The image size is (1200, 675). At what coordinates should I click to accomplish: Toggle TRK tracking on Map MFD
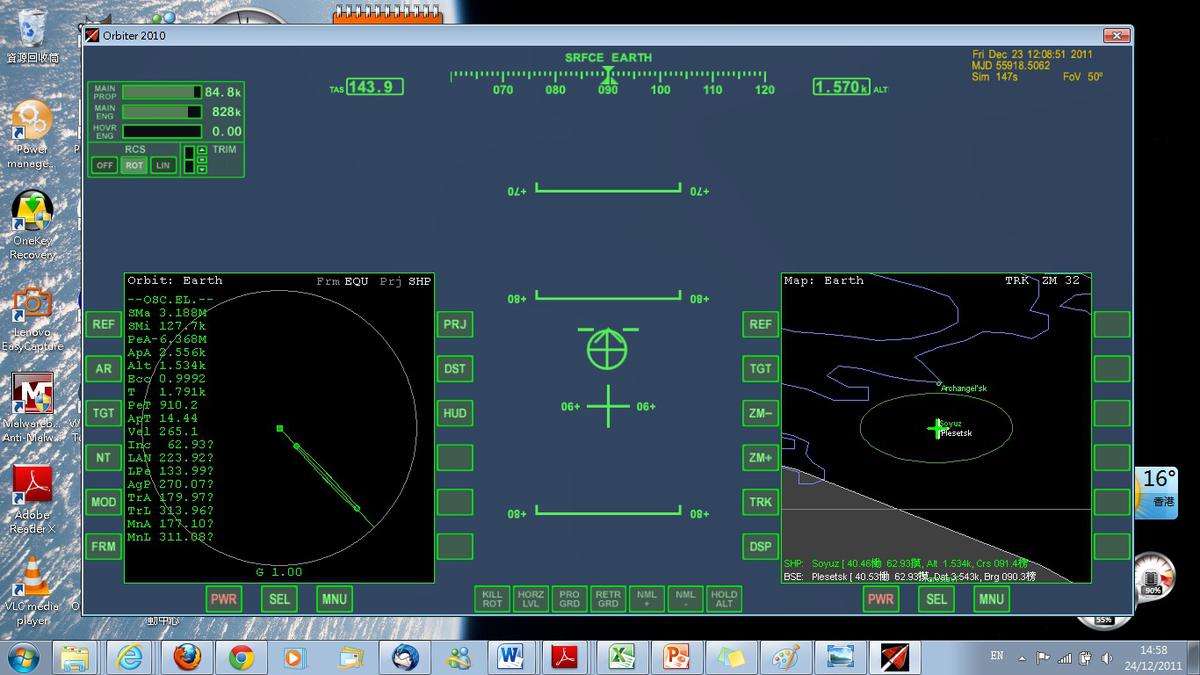761,502
